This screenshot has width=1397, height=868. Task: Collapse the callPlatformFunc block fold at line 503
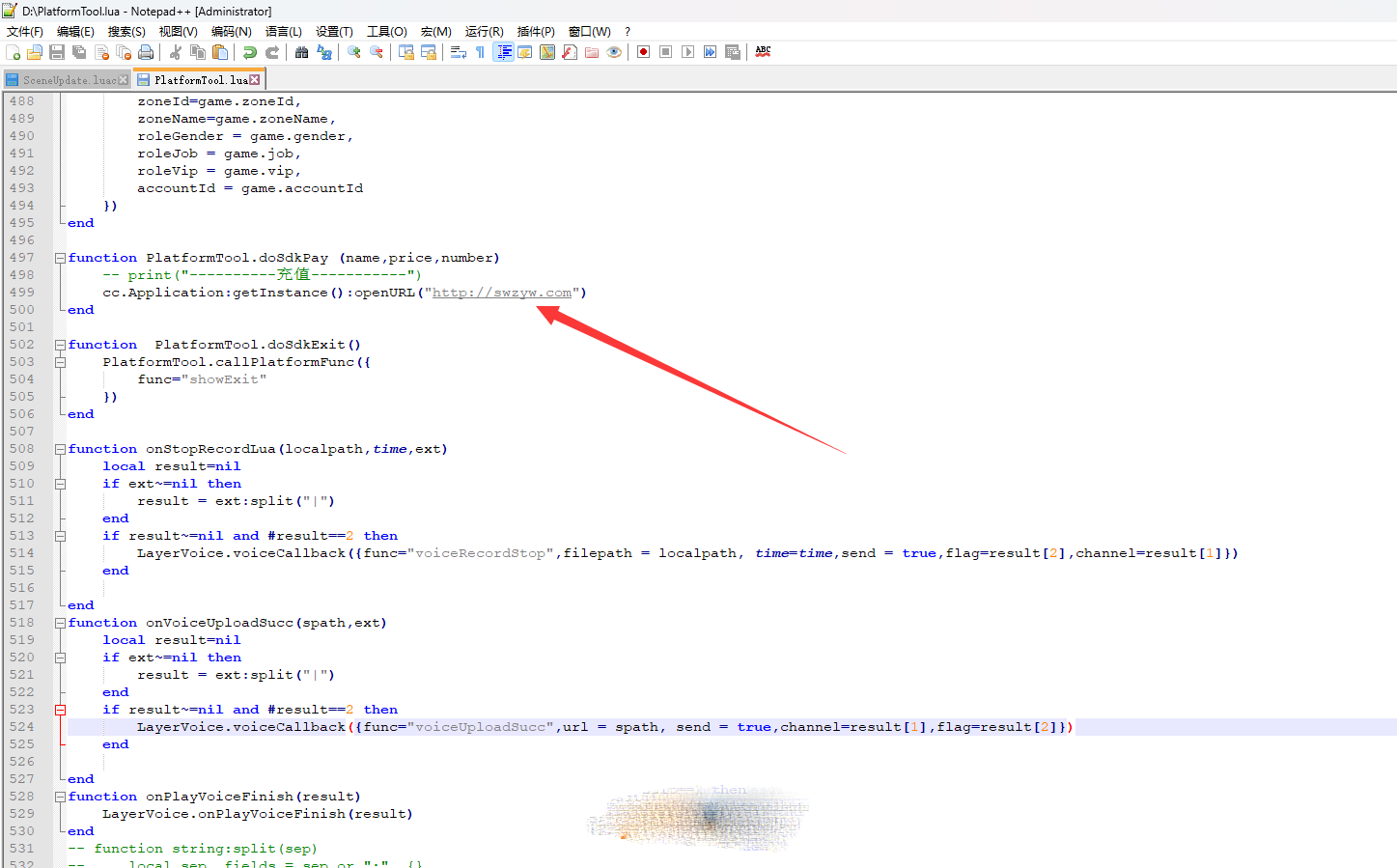coord(60,362)
